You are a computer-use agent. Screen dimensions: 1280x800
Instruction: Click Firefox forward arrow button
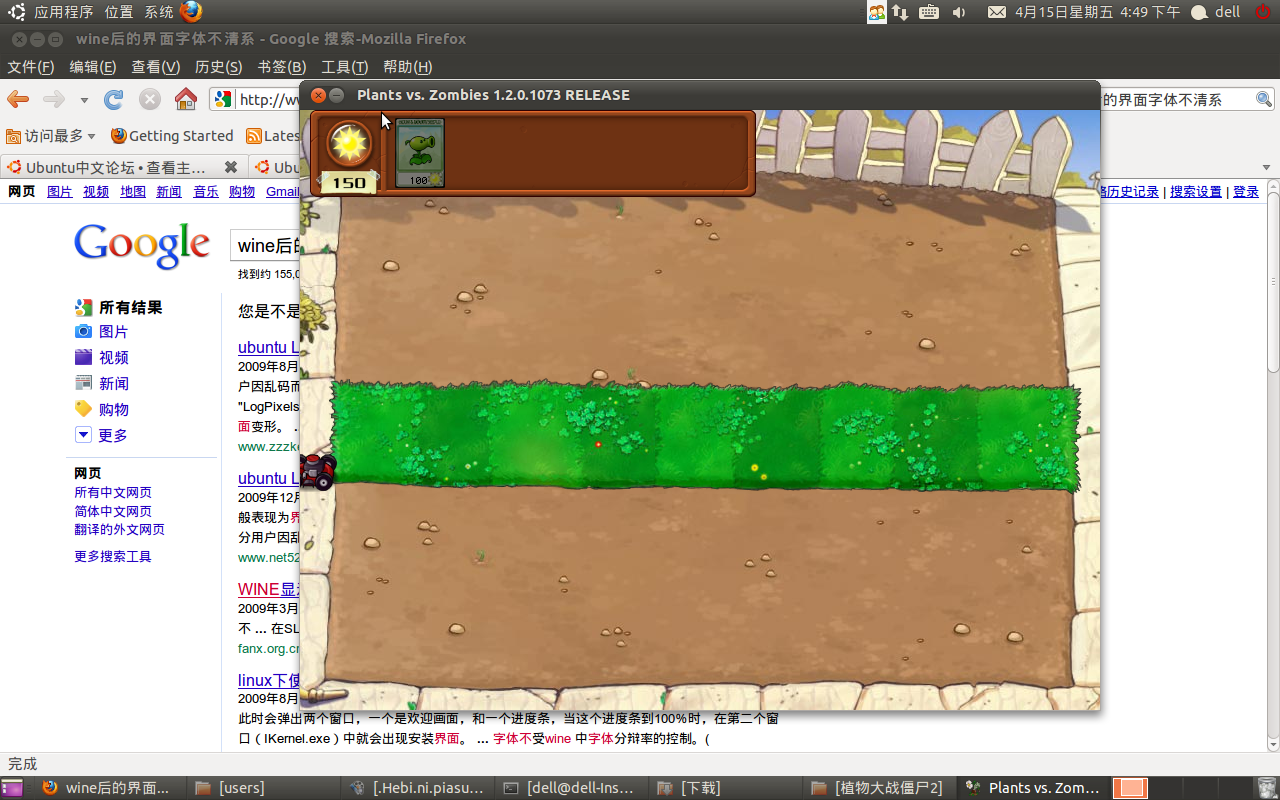(x=54, y=99)
